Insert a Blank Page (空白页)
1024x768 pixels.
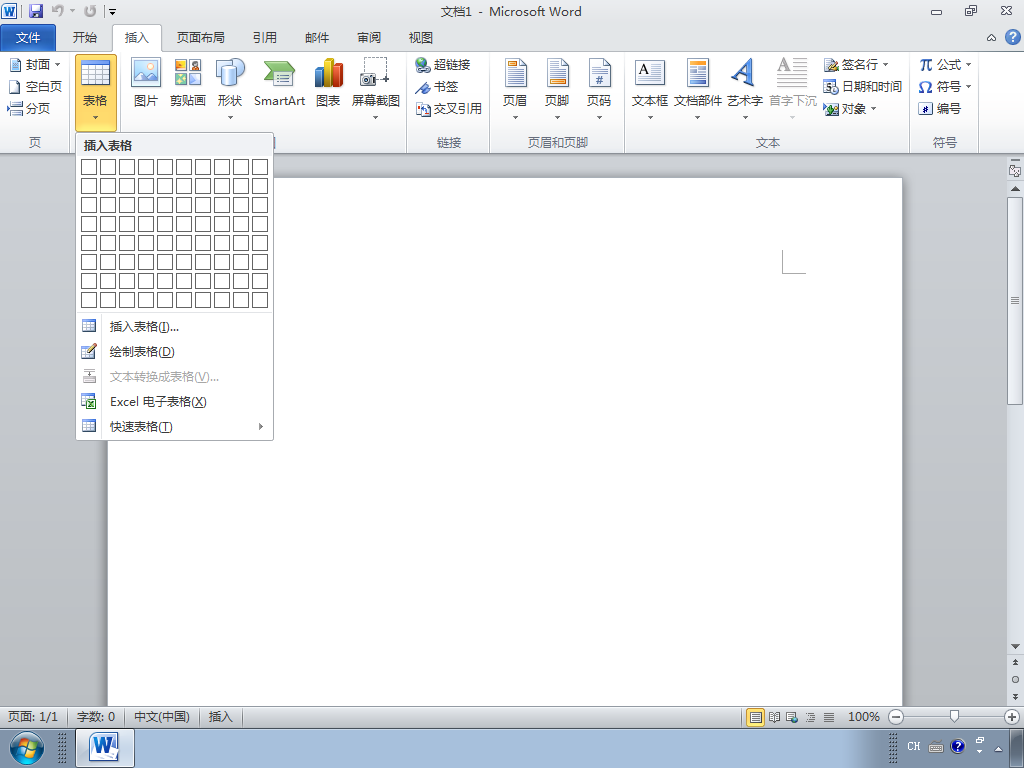tap(35, 87)
